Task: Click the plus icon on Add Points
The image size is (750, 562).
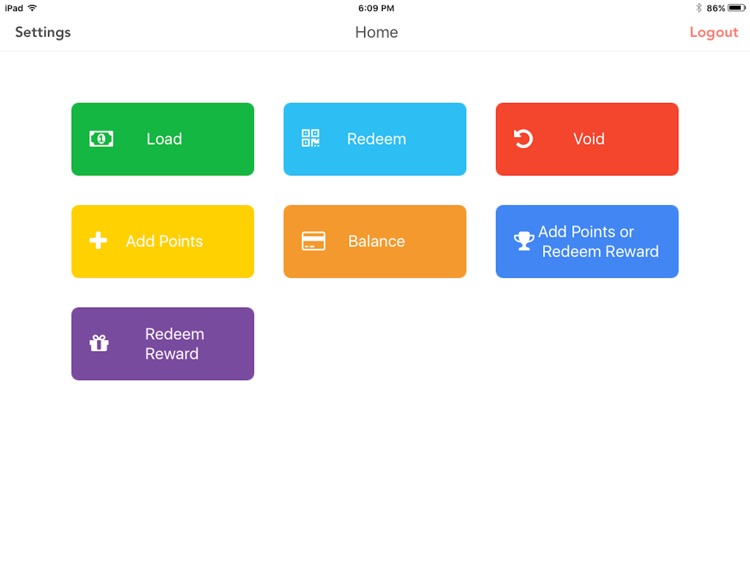Action: (x=98, y=241)
